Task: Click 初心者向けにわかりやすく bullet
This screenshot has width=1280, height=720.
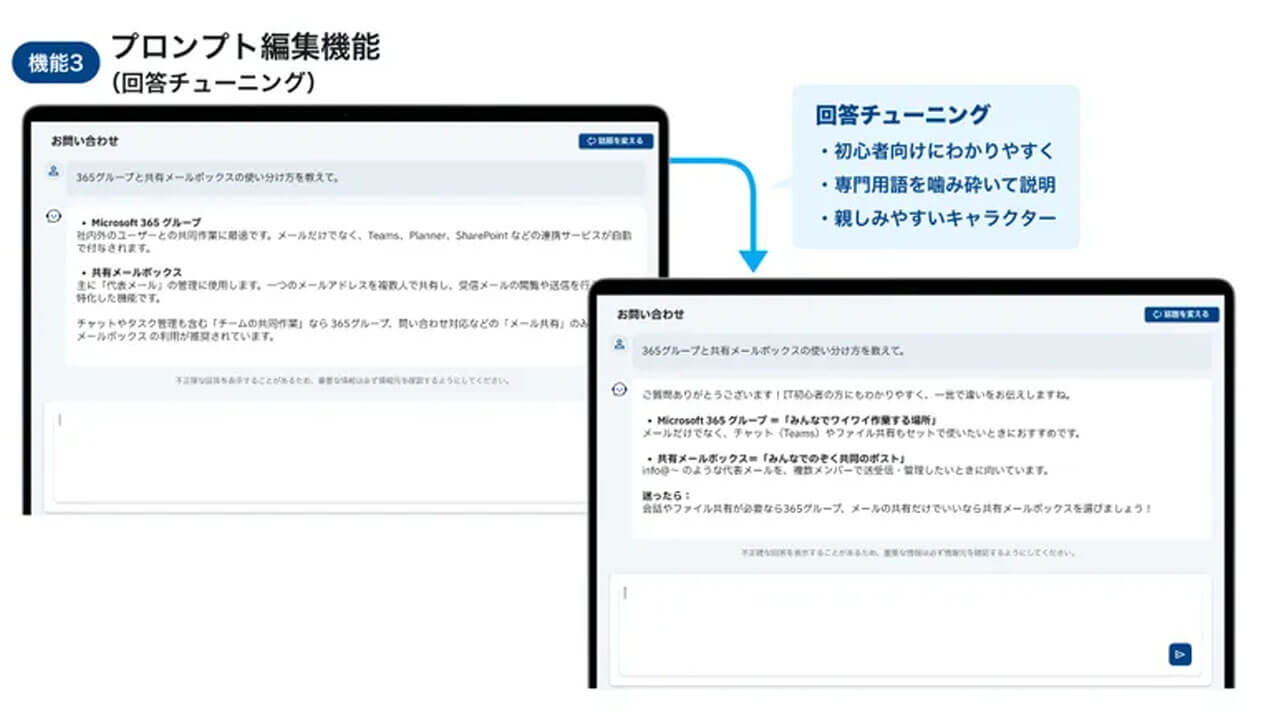Action: click(935, 152)
